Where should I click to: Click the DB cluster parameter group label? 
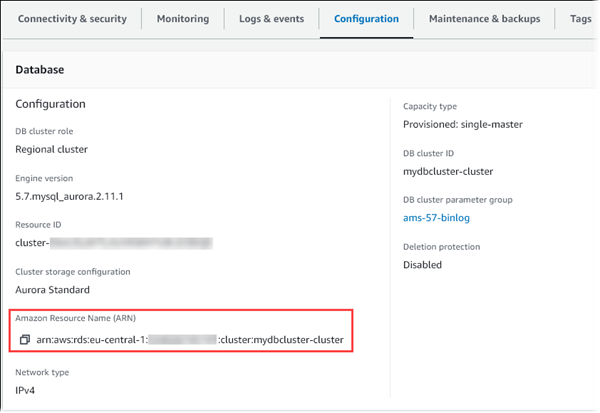click(457, 199)
